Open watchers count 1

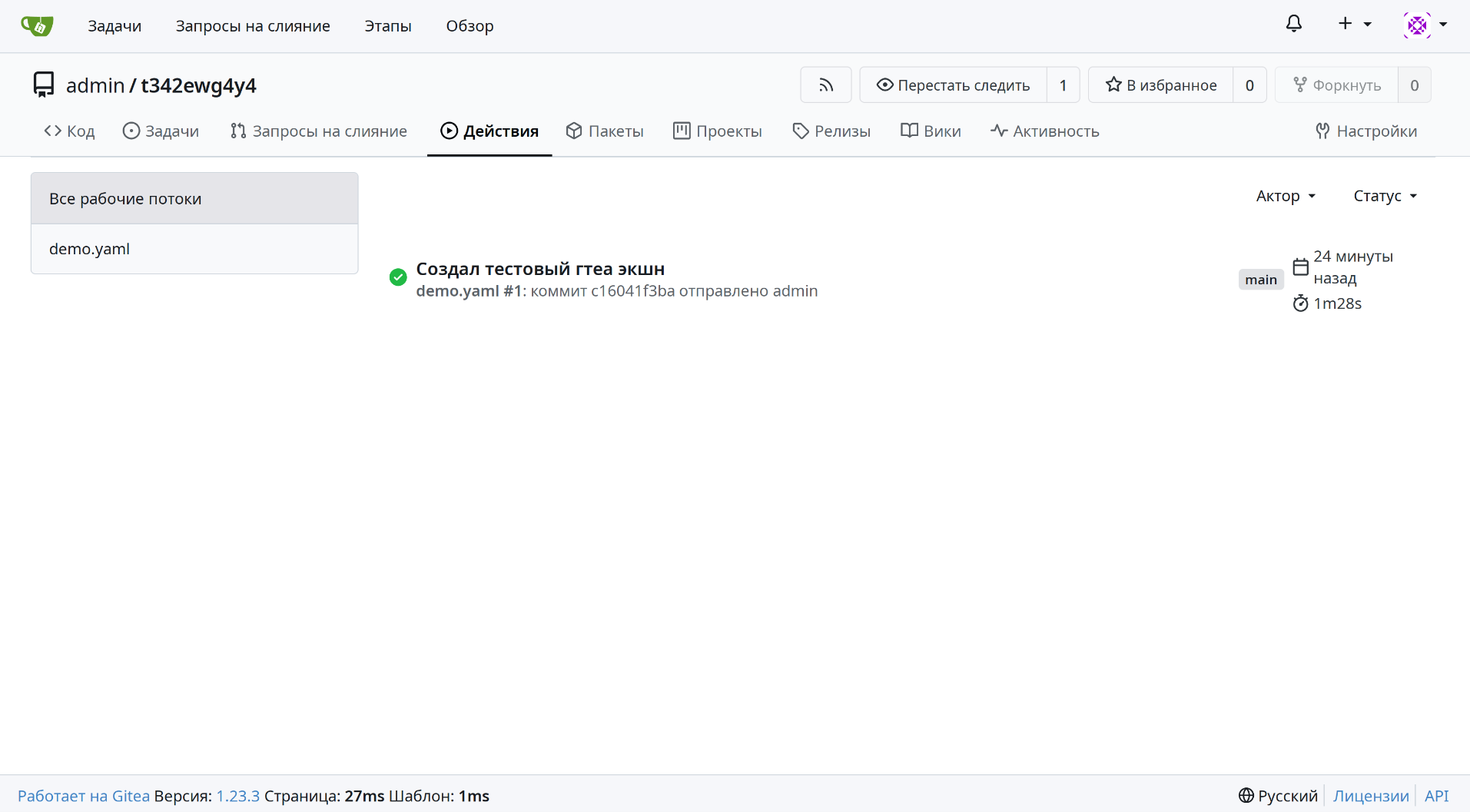click(x=1064, y=85)
